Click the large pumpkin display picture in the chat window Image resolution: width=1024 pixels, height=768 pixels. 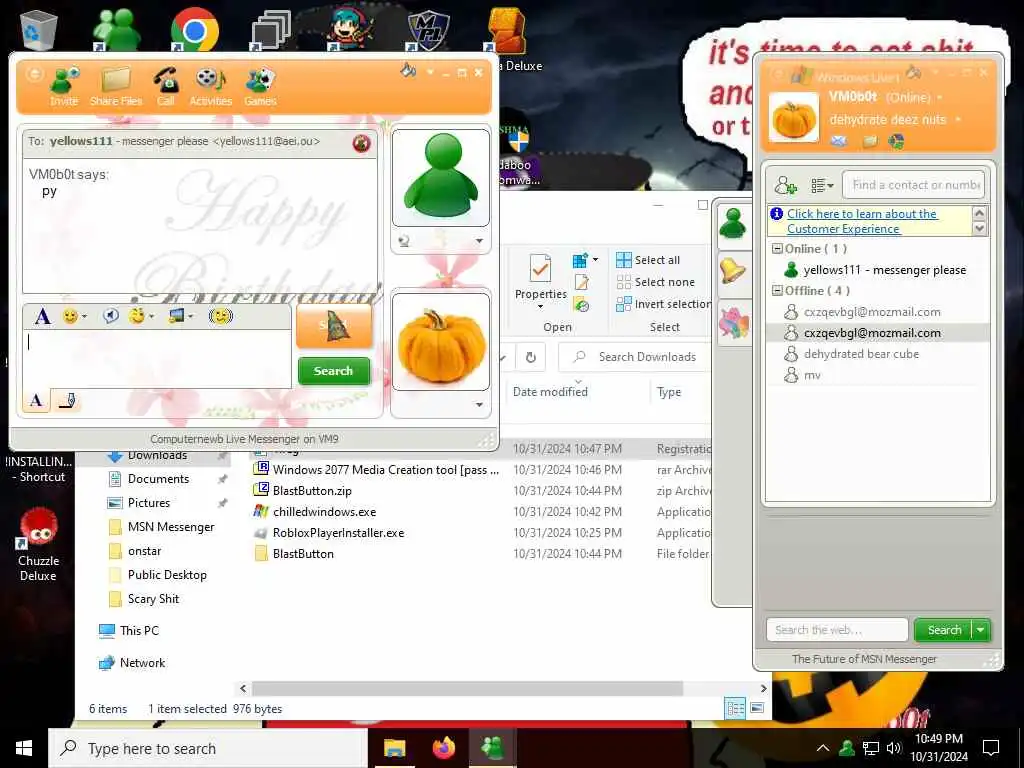(441, 342)
